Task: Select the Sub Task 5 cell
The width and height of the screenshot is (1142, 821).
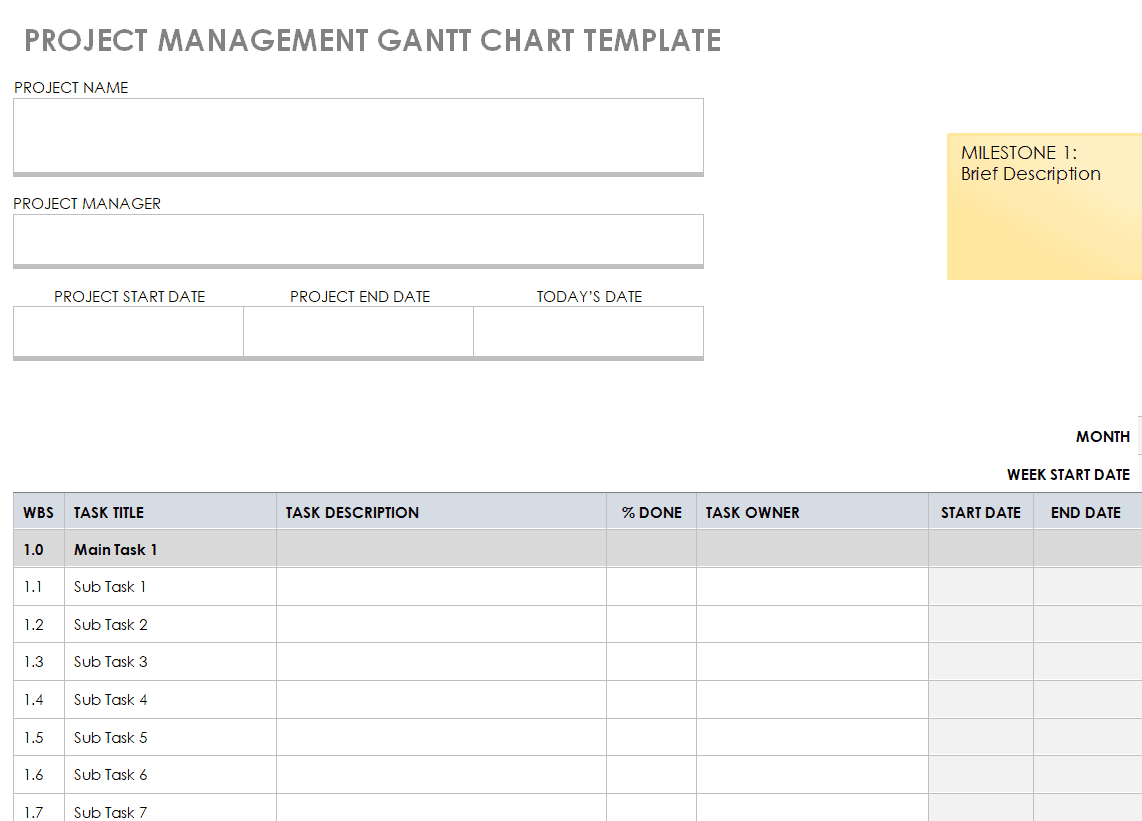Action: point(170,737)
